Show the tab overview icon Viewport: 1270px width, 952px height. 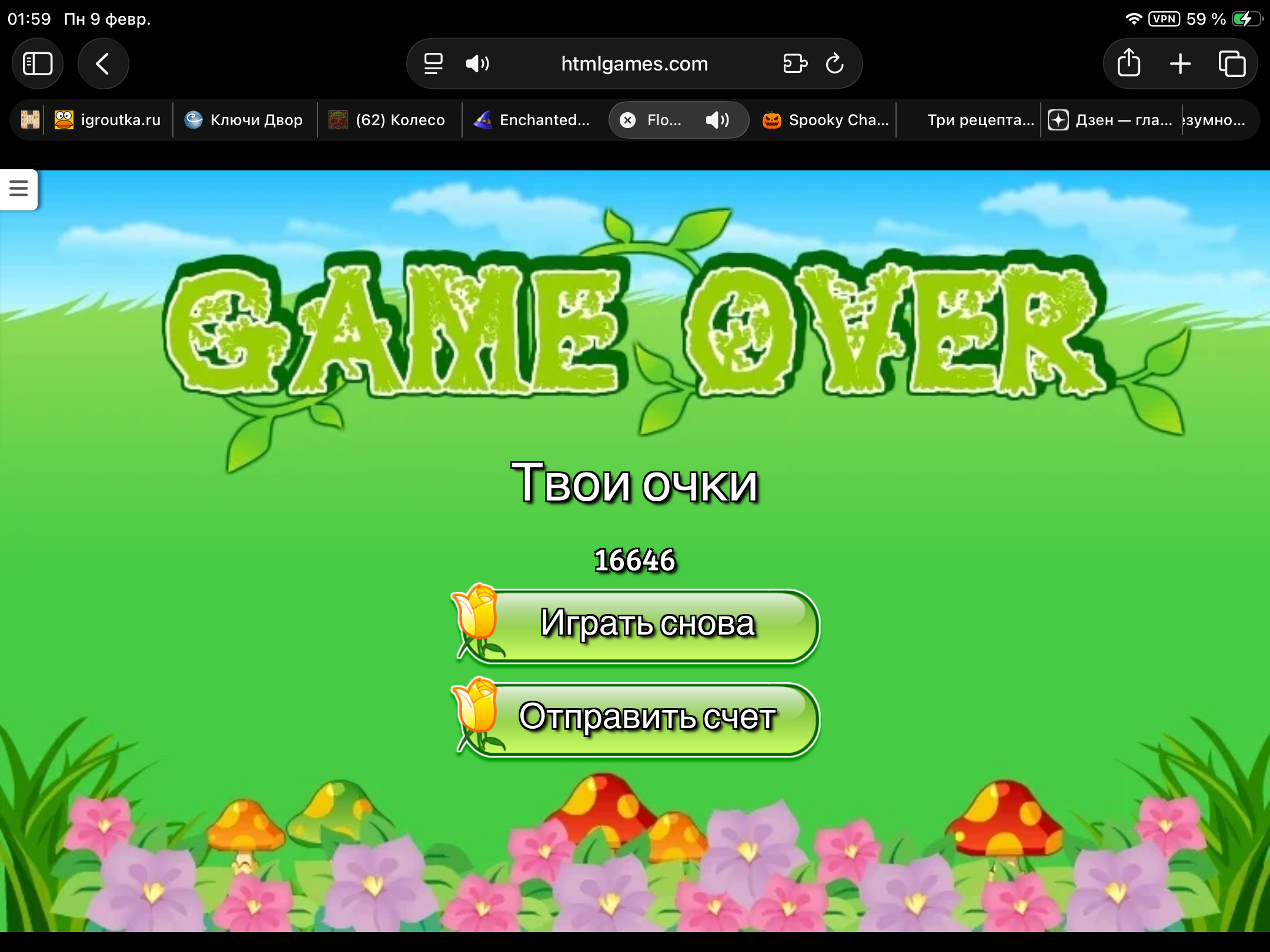pyautogui.click(x=1232, y=63)
